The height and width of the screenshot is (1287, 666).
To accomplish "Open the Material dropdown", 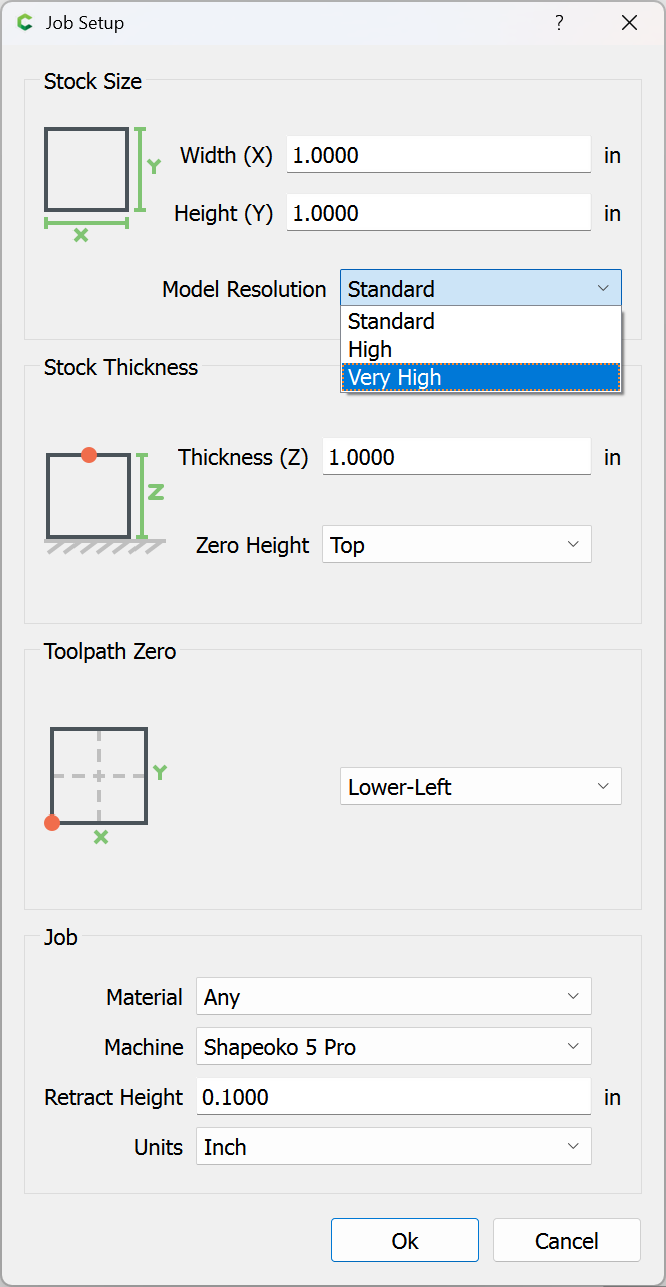I will coord(393,997).
